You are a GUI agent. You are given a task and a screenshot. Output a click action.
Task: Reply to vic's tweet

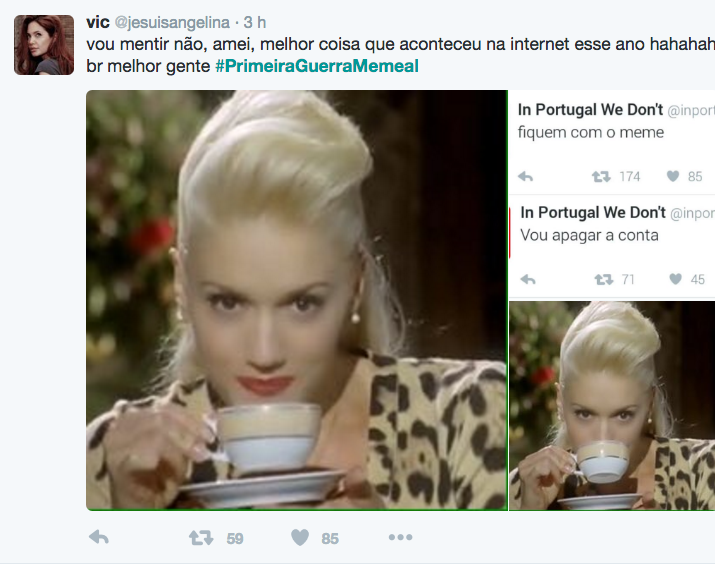[99, 538]
